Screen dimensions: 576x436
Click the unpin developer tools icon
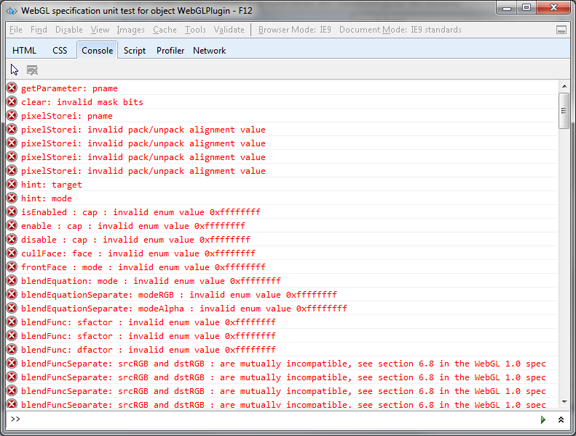[x=561, y=30]
